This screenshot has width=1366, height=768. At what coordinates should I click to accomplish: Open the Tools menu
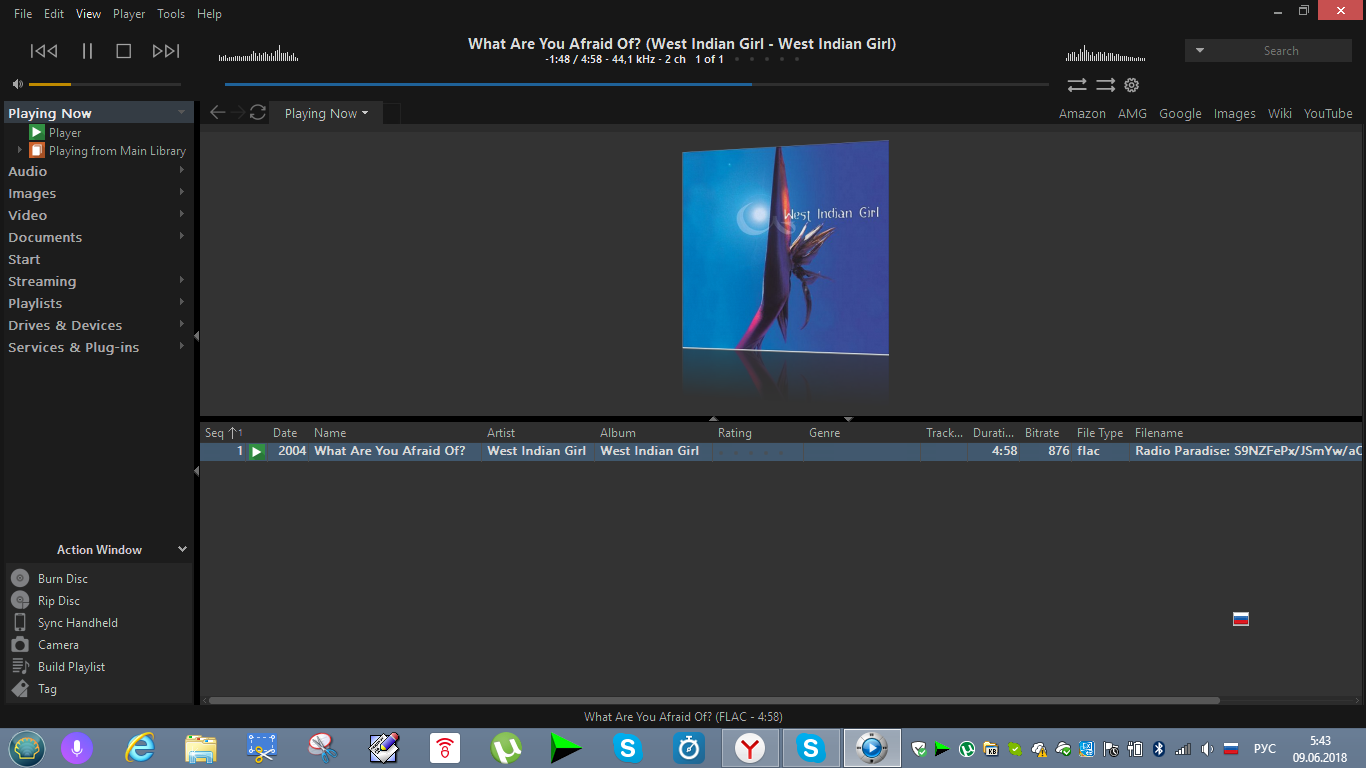(x=171, y=14)
